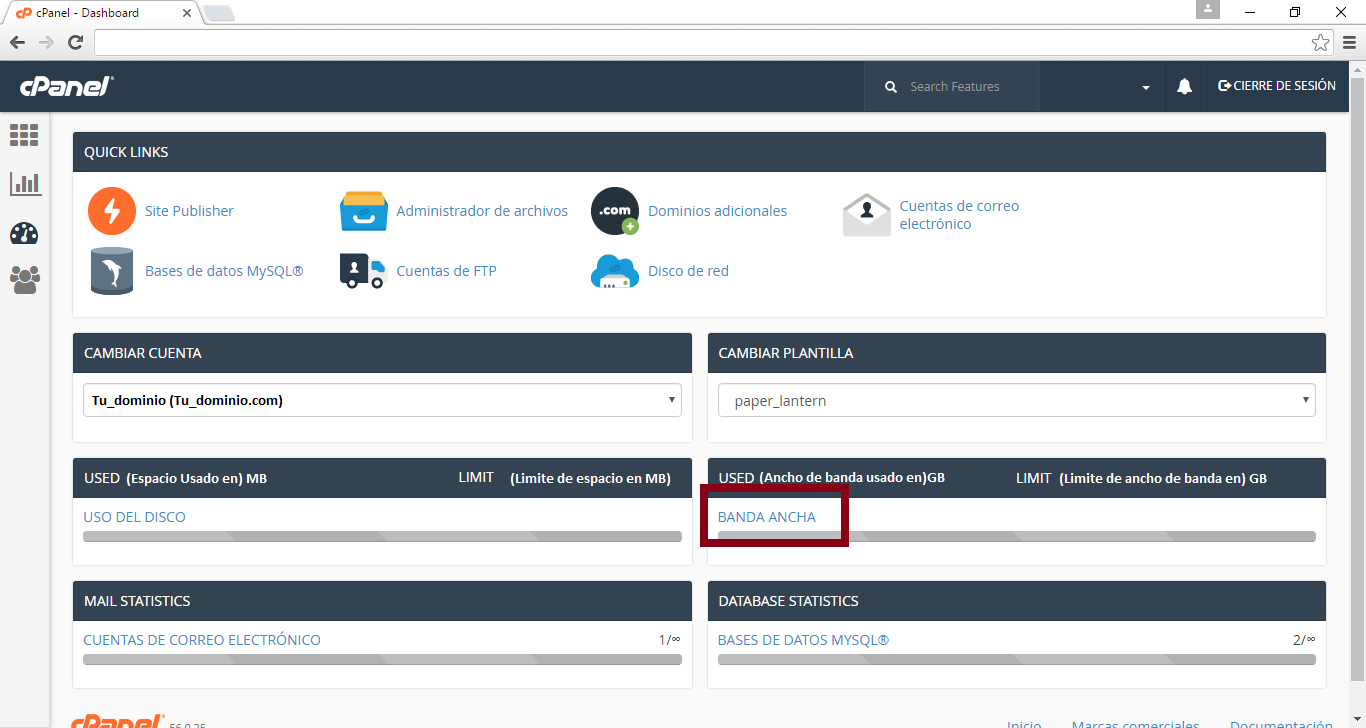
Task: Open the Uso del Disco link
Action: (134, 517)
